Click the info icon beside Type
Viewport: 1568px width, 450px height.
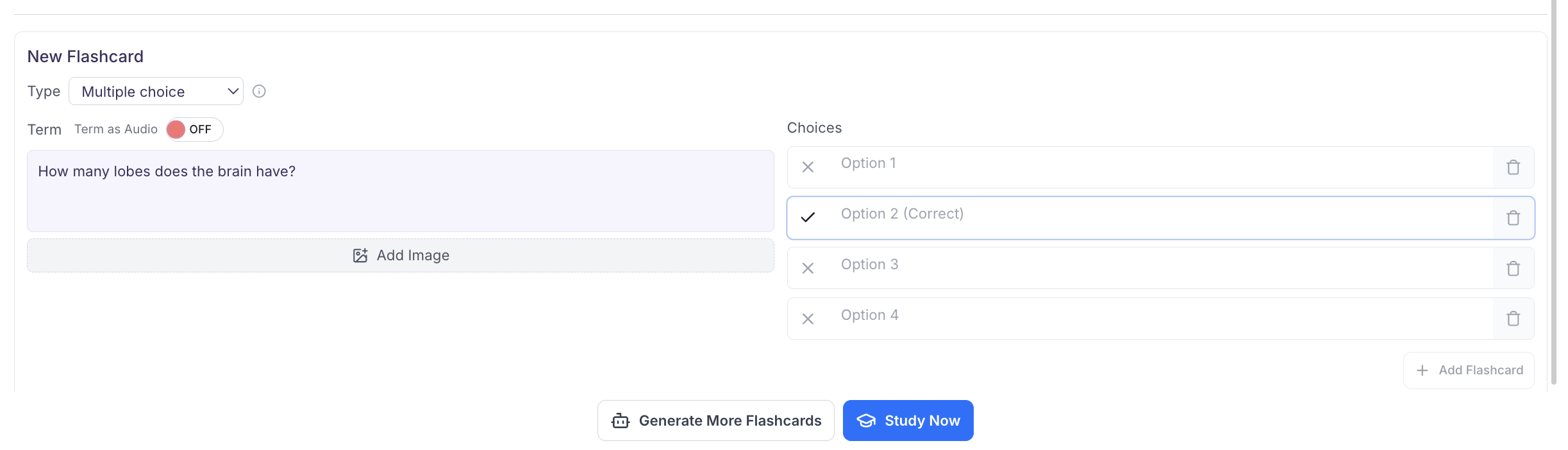[259, 91]
